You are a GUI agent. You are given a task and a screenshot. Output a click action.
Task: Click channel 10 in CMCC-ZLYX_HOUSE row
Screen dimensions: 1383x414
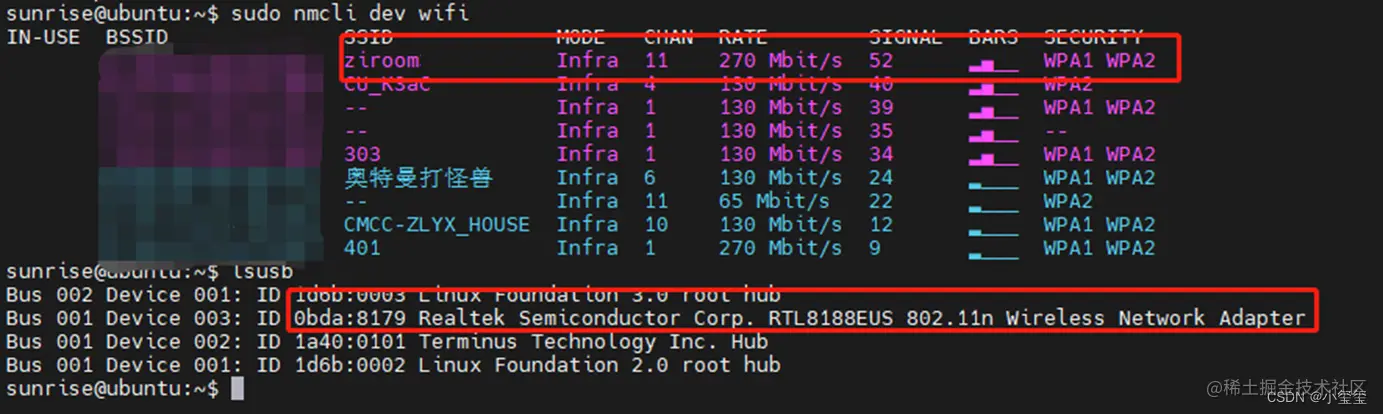656,224
